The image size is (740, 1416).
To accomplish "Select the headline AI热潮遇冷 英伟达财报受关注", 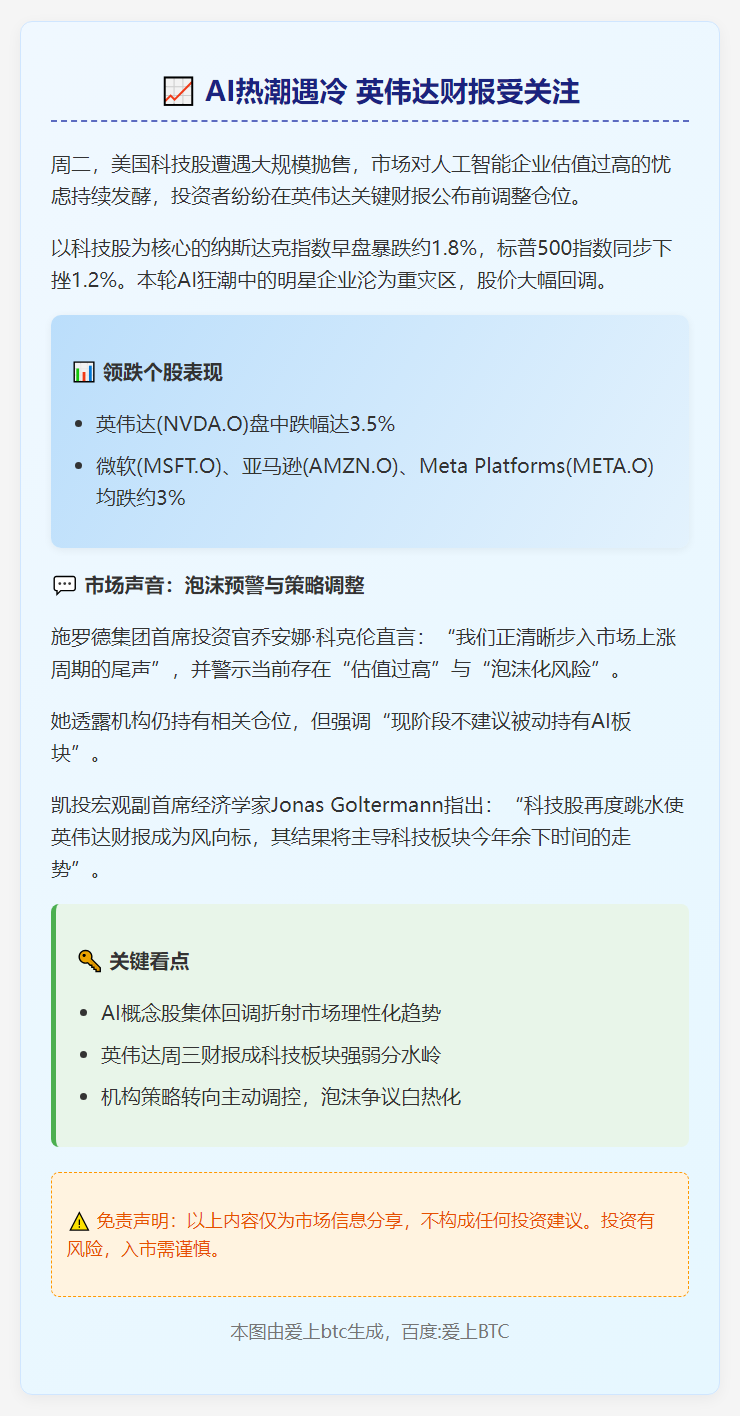I will click(x=392, y=92).
